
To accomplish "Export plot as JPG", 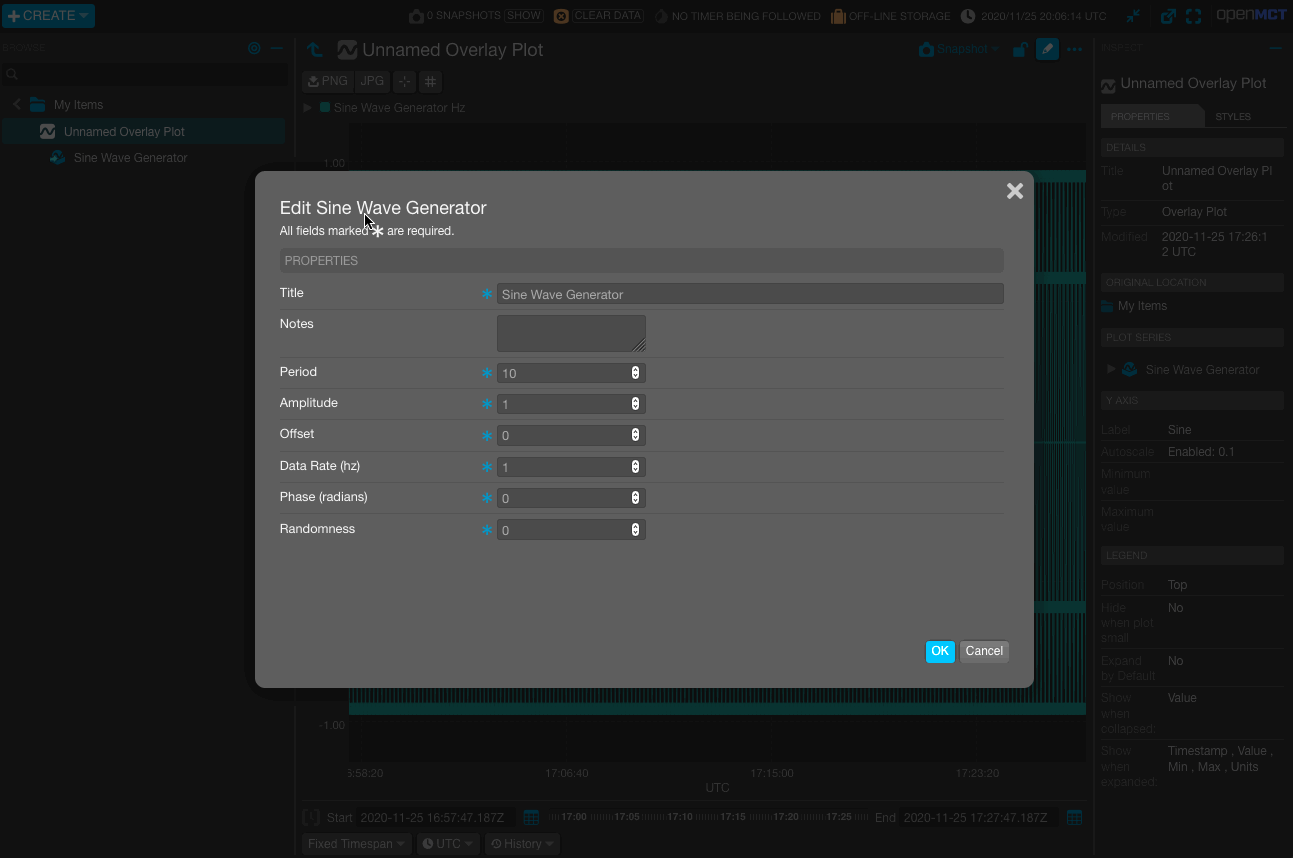I will coord(372,81).
